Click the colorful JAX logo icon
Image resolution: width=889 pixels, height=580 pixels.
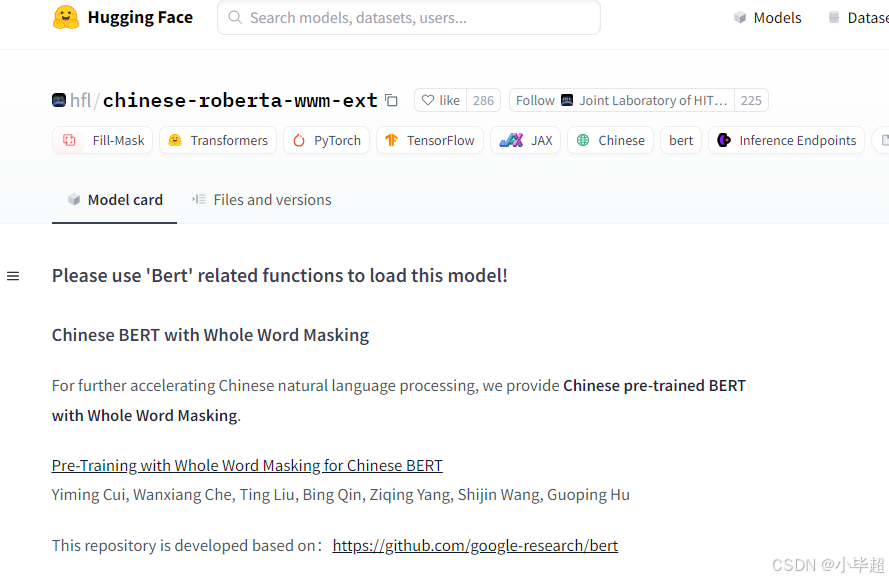pos(511,140)
